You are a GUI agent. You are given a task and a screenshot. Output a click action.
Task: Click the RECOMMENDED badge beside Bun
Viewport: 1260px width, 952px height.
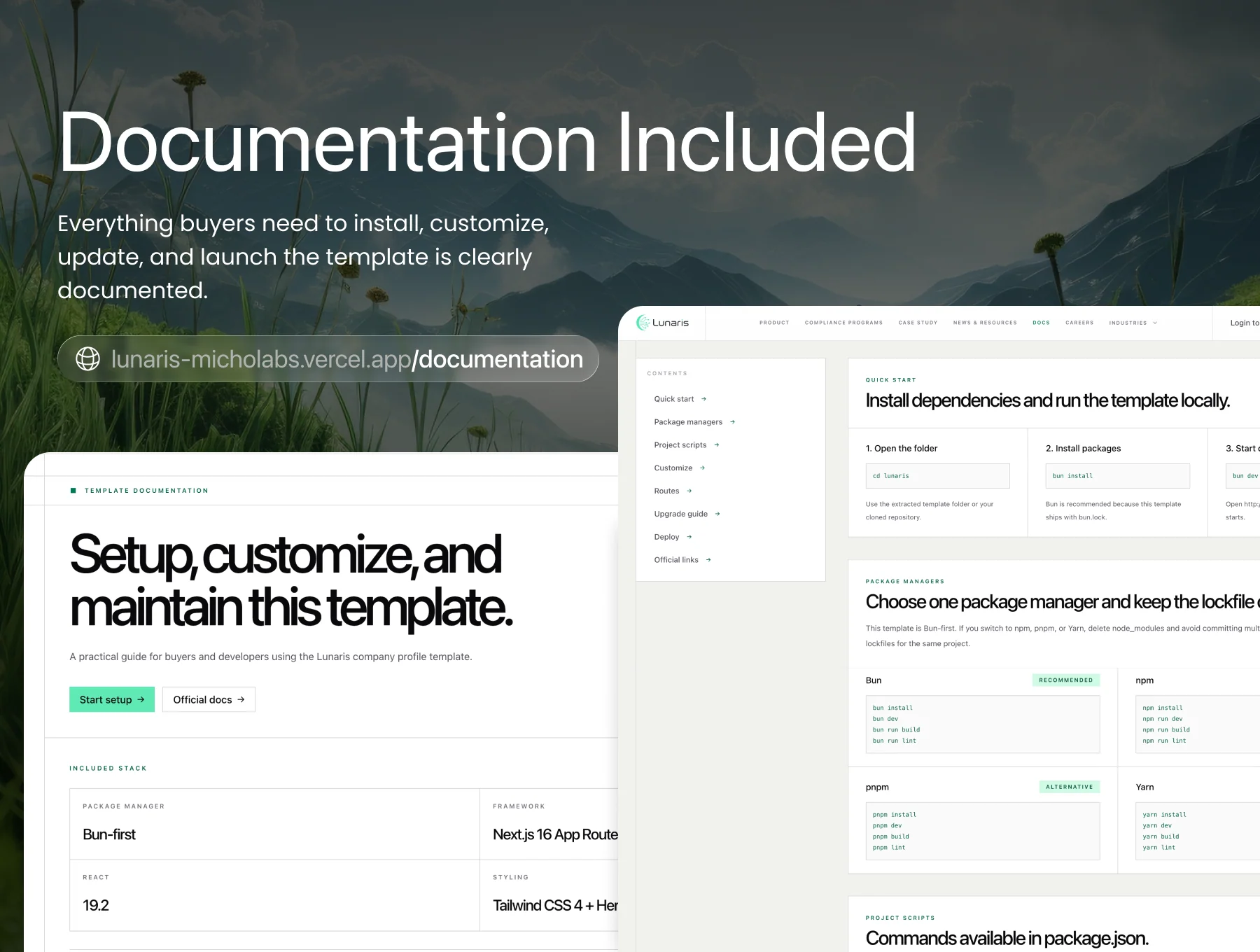tap(1065, 680)
